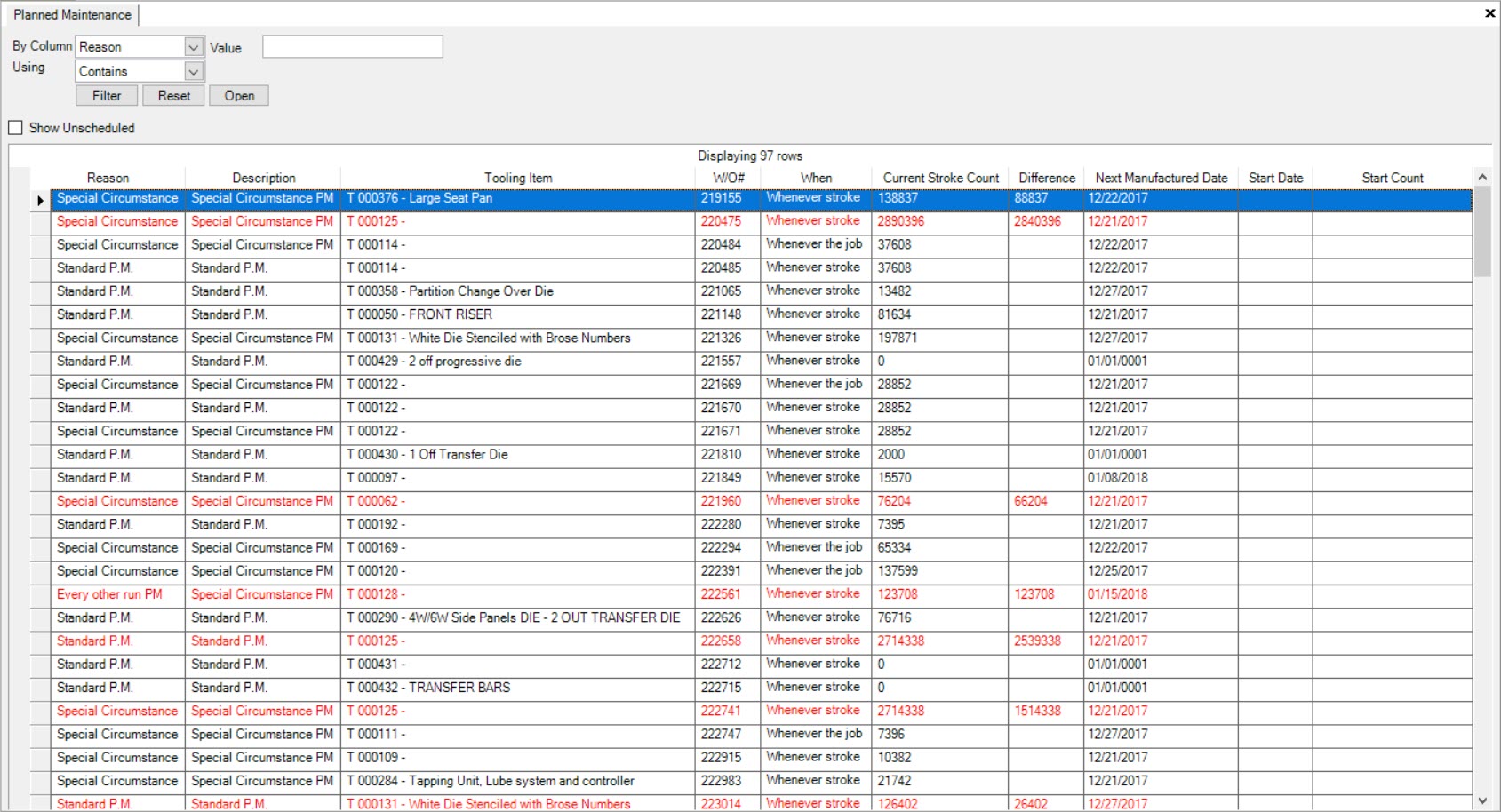Viewport: 1501px width, 812px height.
Task: Sort by the Difference column header
Action: [x=1047, y=178]
